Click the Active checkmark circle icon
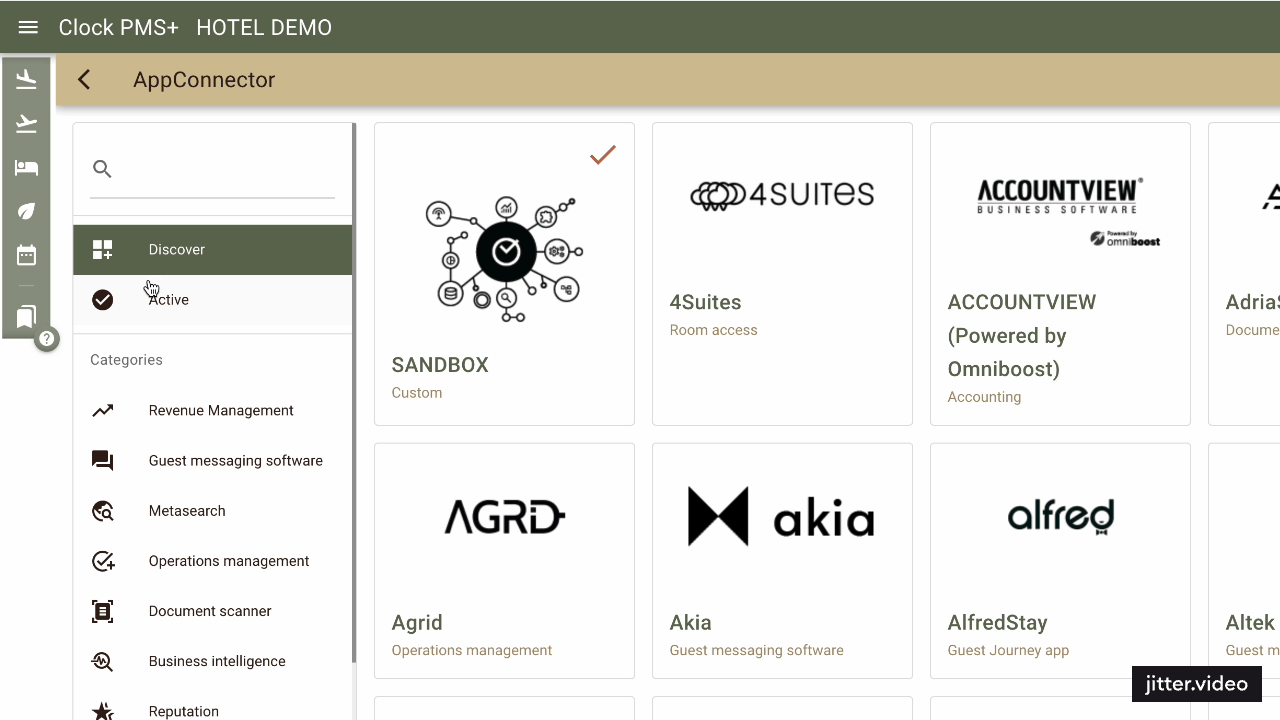 coord(102,300)
